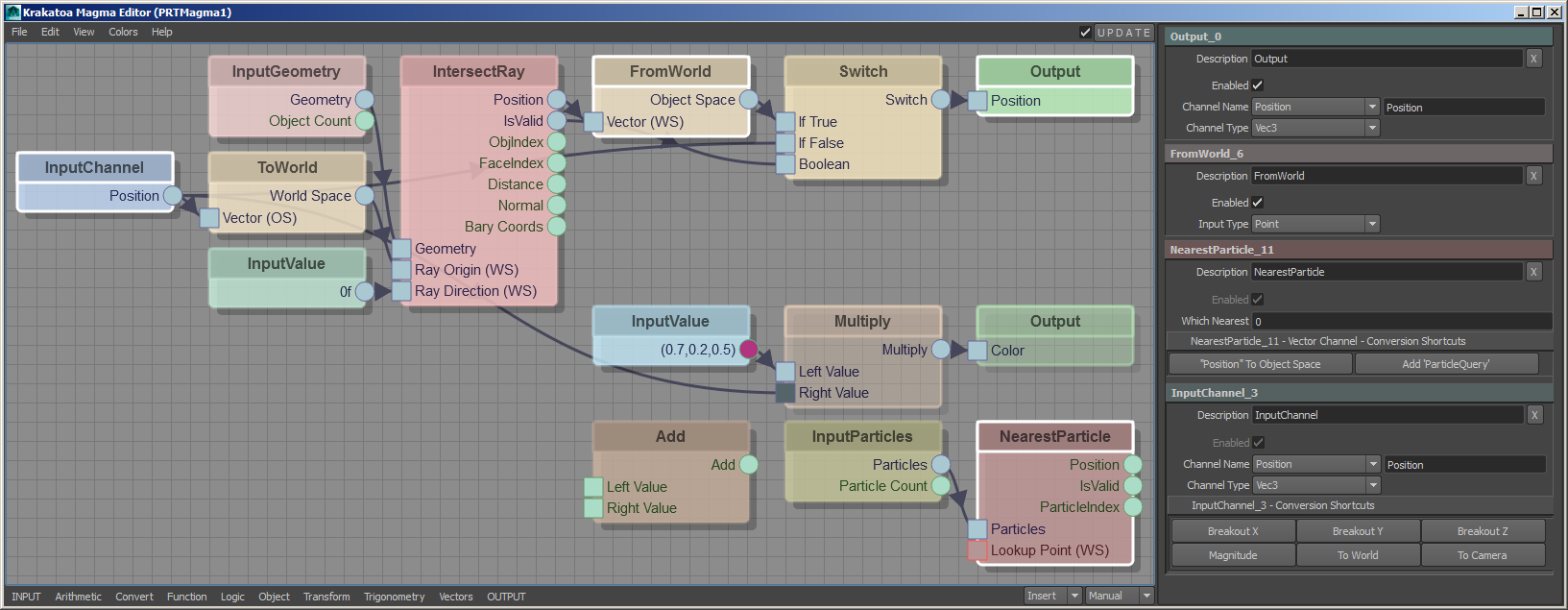Click the ToWorld World Space output socket
Image resolution: width=1568 pixels, height=610 pixels.
pos(365,195)
